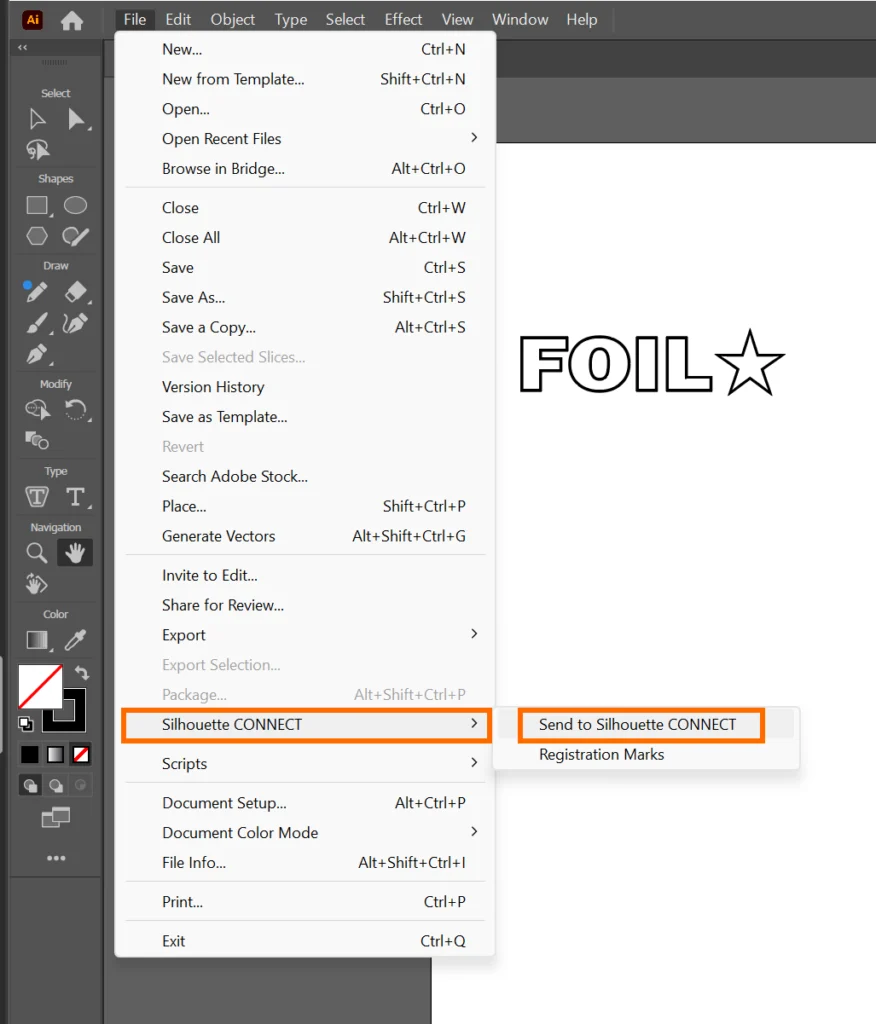Activate the Zoom magnifier tool

tap(37, 553)
